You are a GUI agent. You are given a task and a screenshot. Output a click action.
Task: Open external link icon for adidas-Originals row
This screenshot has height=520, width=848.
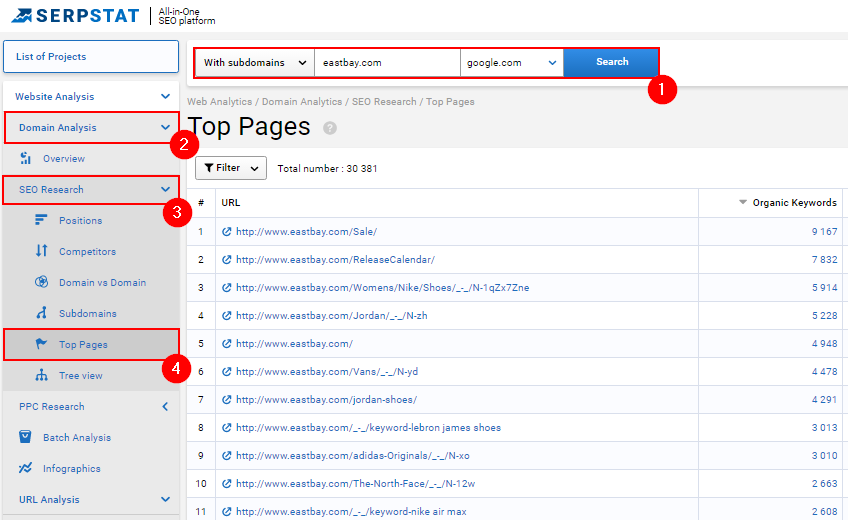pyautogui.click(x=227, y=456)
